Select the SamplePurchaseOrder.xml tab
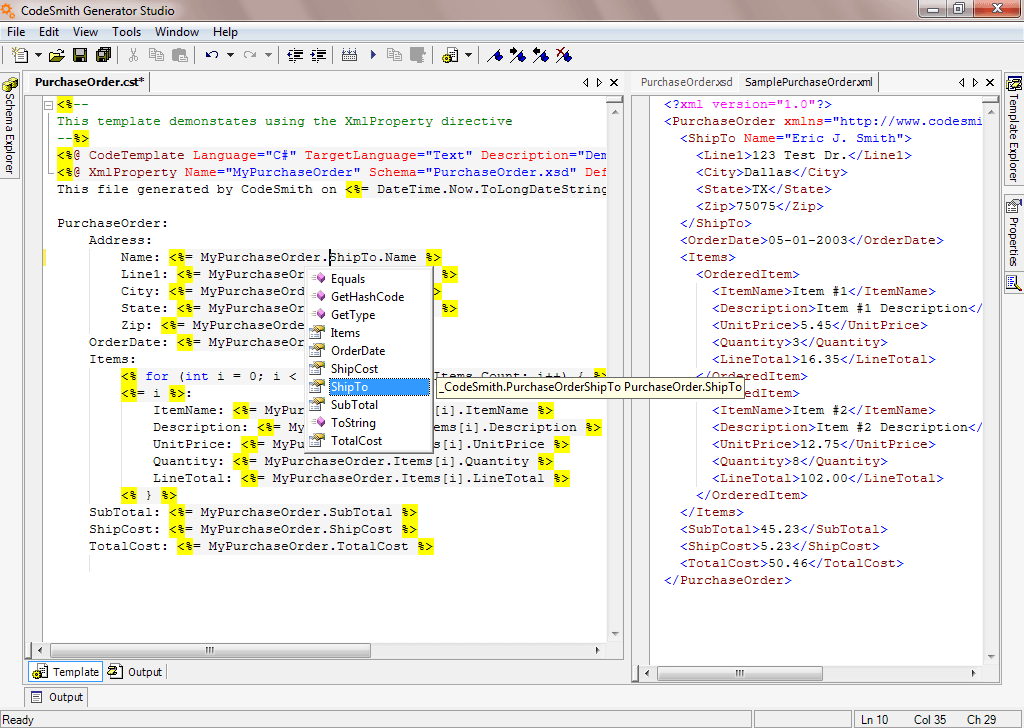The image size is (1024, 728). [808, 82]
